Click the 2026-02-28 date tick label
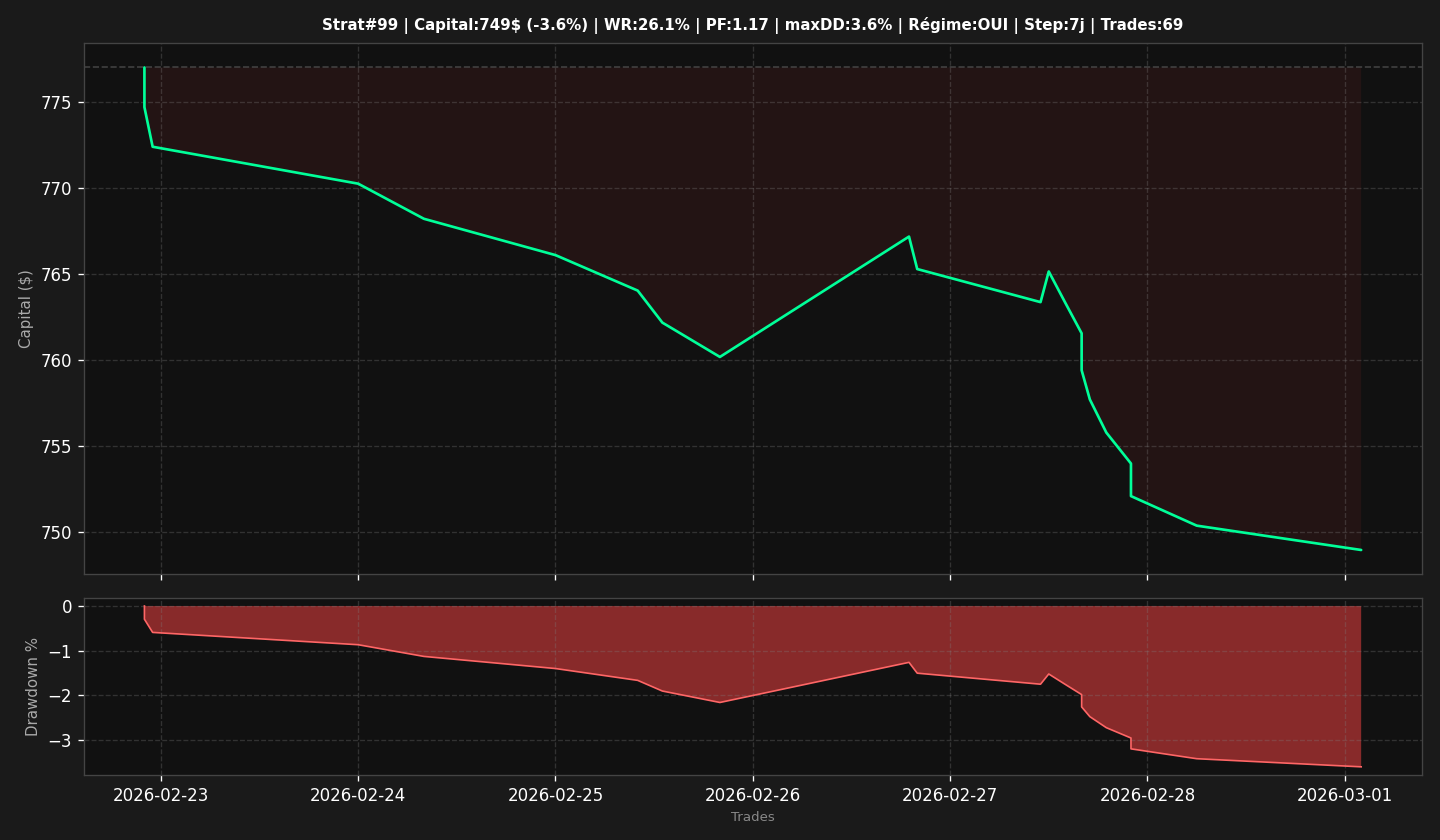 (x=1147, y=796)
